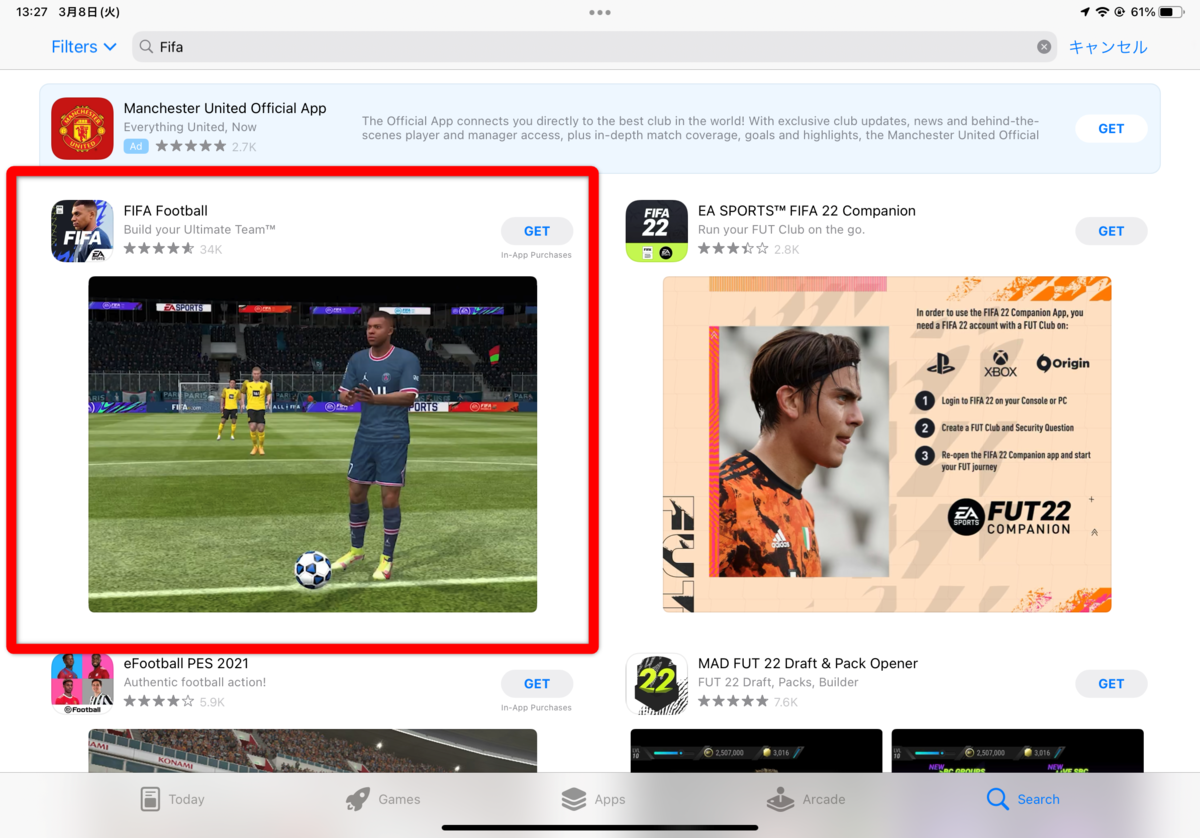Clear the search field text
1200x838 pixels.
tap(1044, 47)
